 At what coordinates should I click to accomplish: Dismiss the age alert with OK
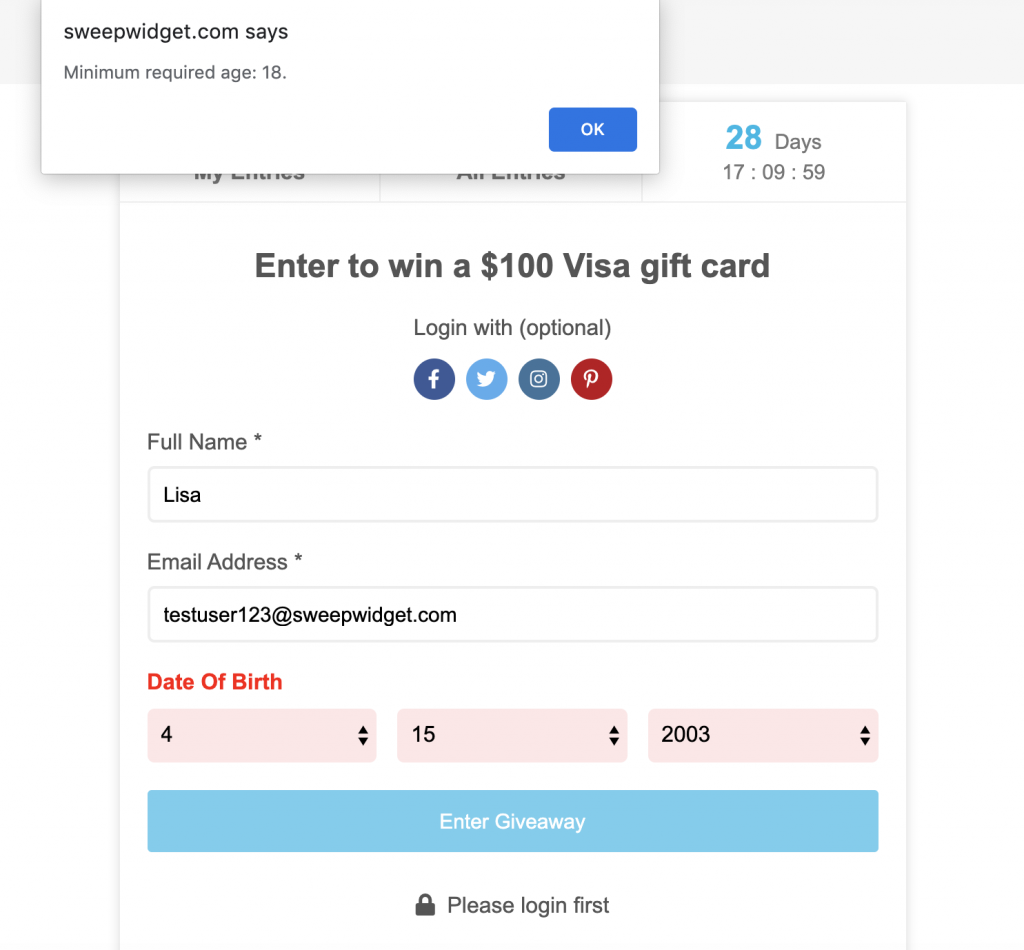pos(592,129)
